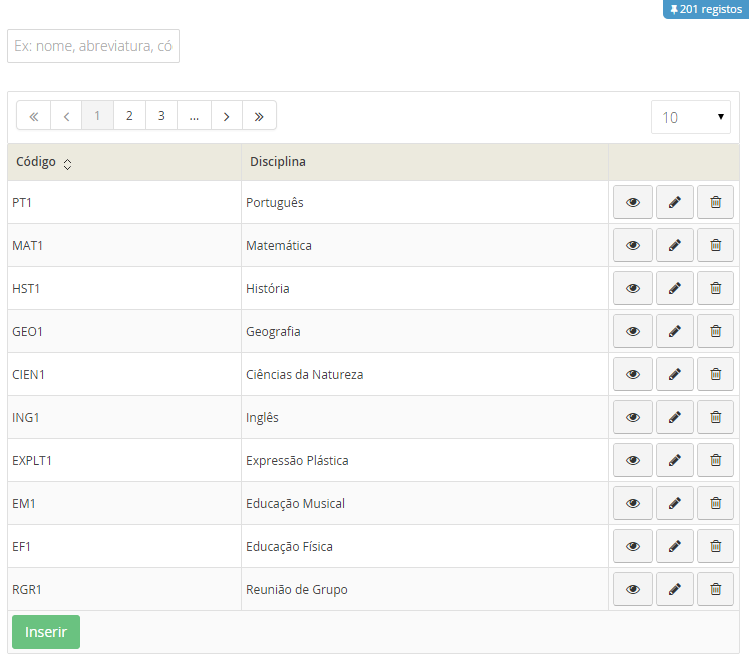Edit the Educação Musical row
Viewport: 749px width, 663px height.
tap(674, 503)
